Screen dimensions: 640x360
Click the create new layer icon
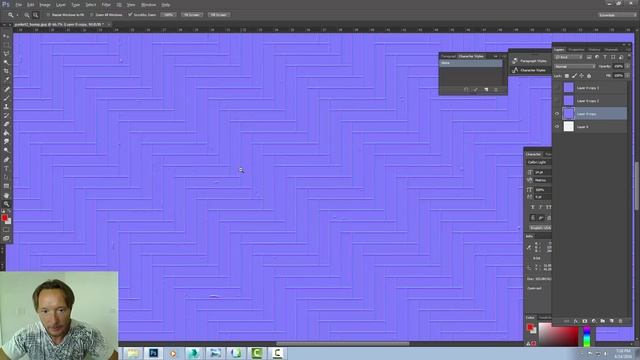coord(611,321)
